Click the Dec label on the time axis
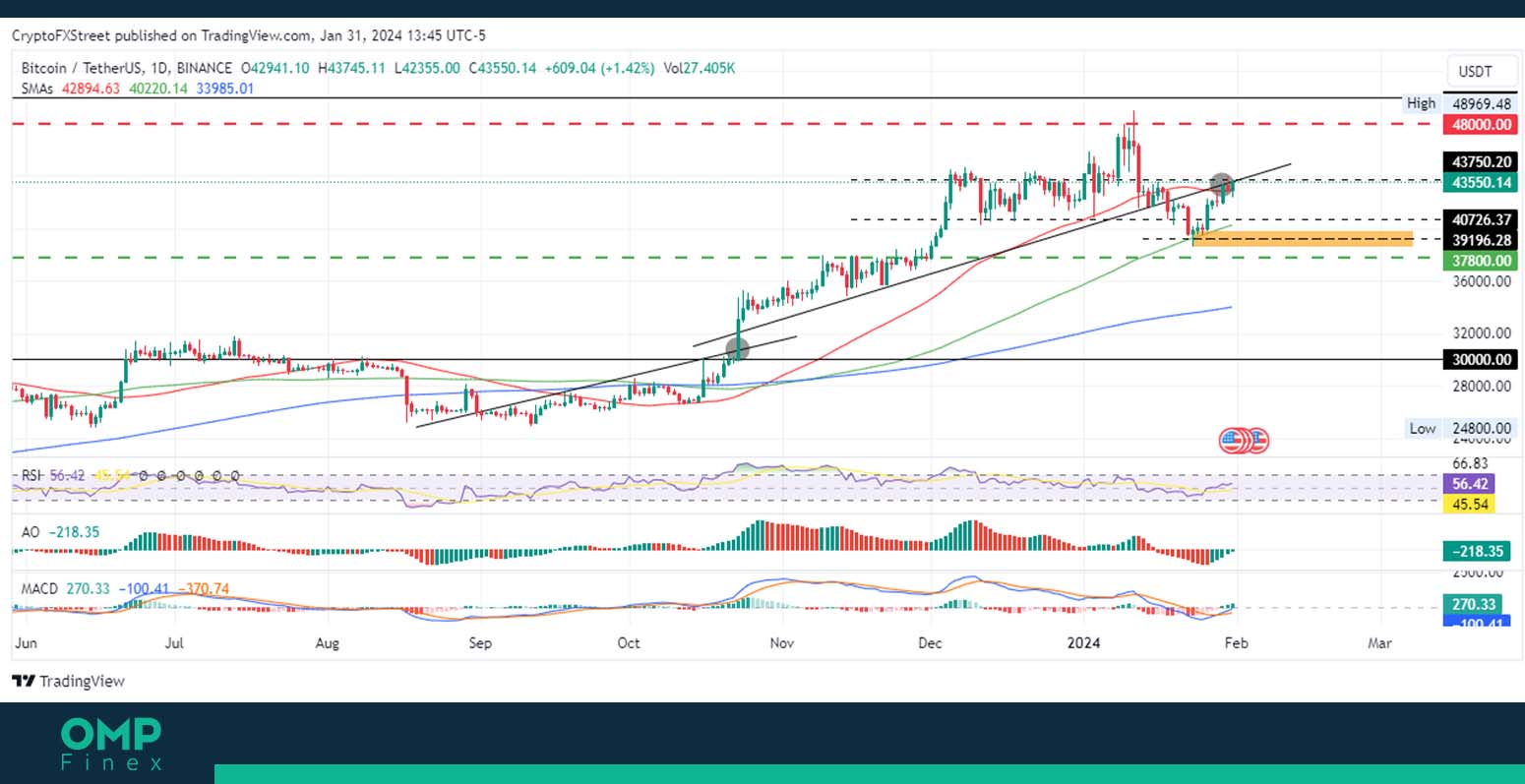Image resolution: width=1525 pixels, height=784 pixels. tap(930, 643)
